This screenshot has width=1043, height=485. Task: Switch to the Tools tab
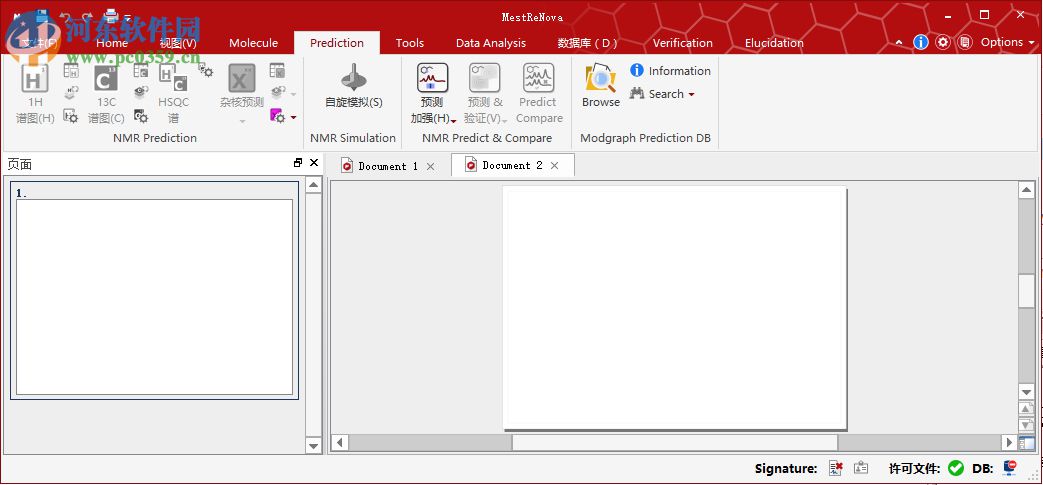click(x=410, y=43)
